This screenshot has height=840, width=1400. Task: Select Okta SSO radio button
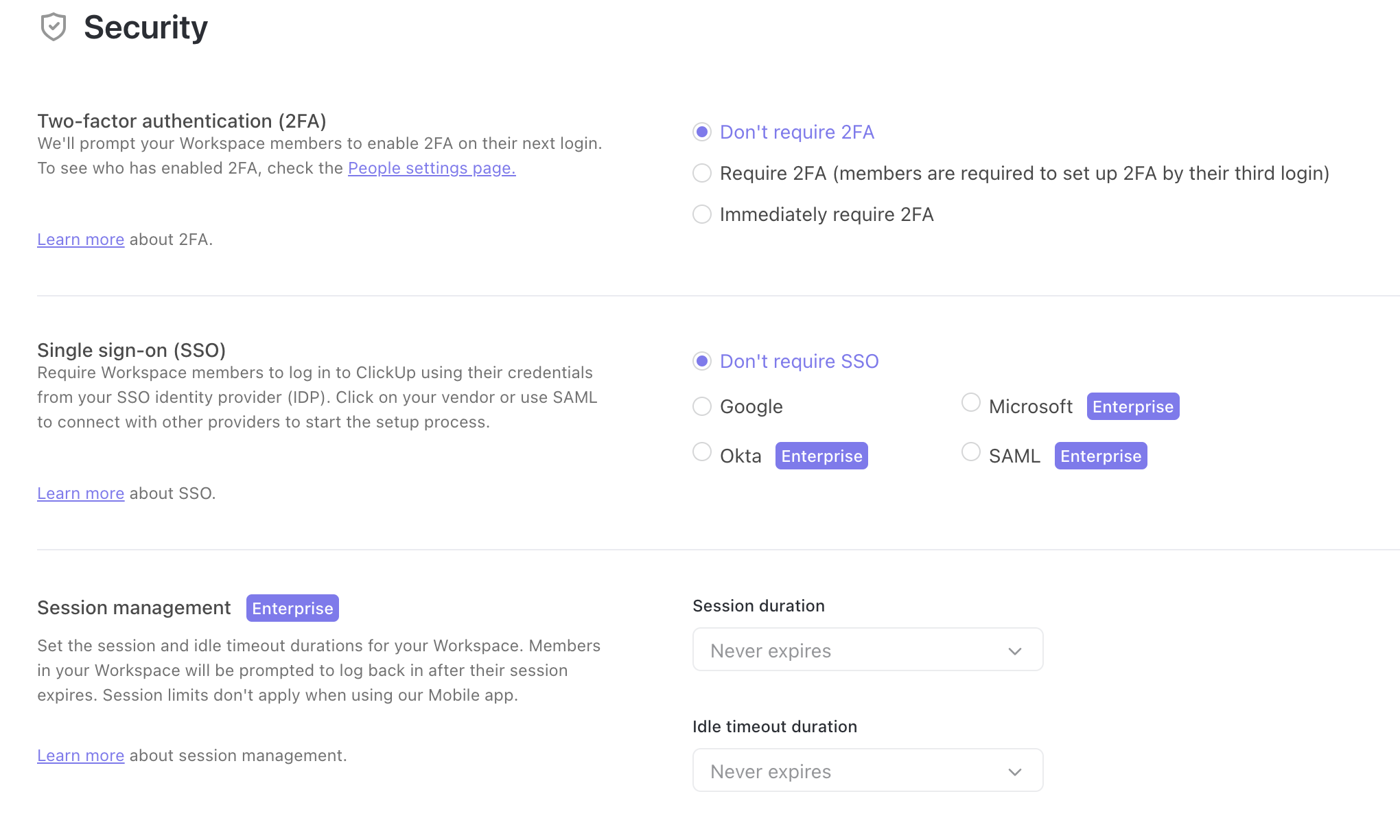tap(702, 452)
